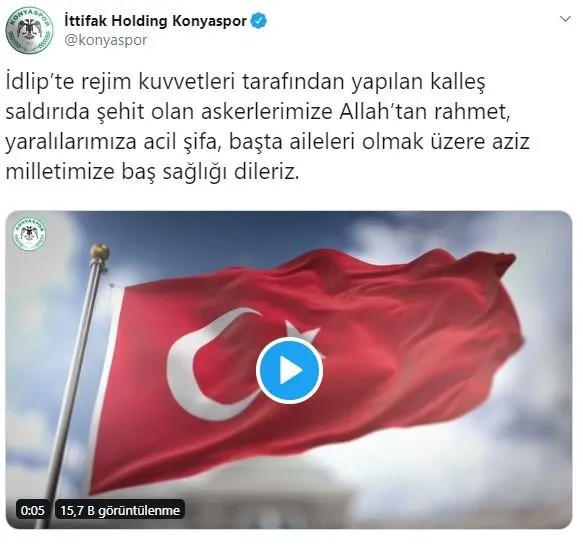Click the Konyaspor watermark logo in video
The width and height of the screenshot is (583, 545).
[30, 234]
